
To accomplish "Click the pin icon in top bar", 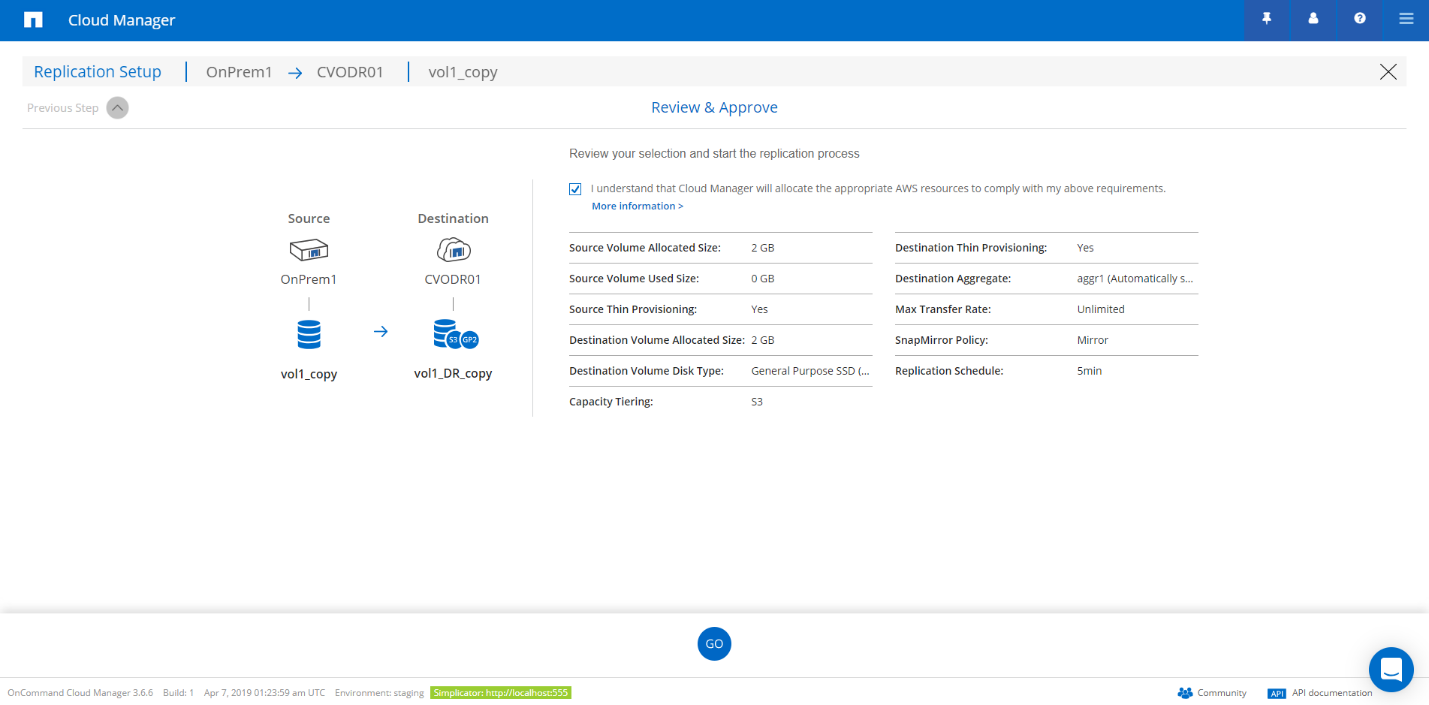I will tap(1267, 19).
